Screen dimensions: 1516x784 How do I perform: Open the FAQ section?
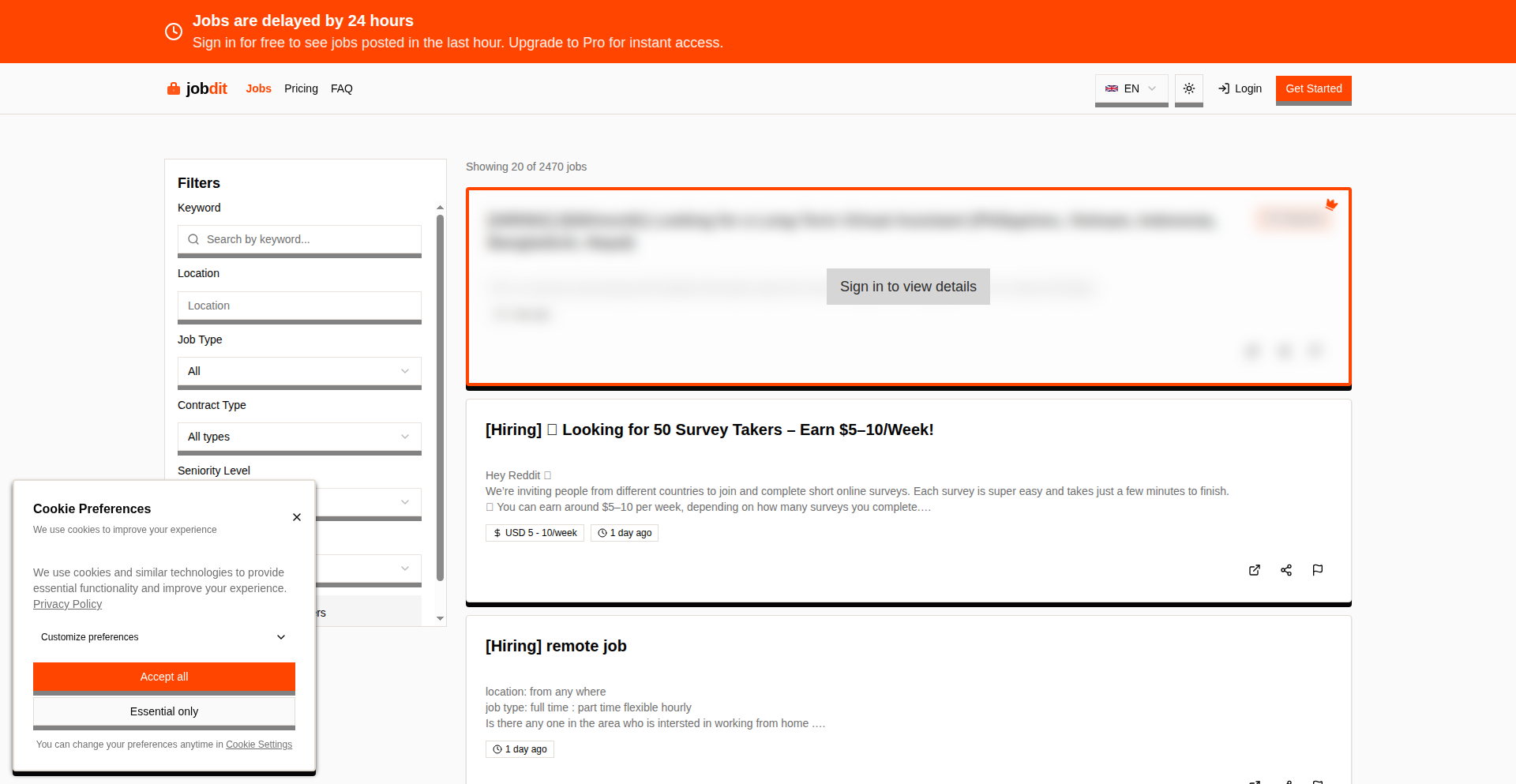pyautogui.click(x=342, y=88)
